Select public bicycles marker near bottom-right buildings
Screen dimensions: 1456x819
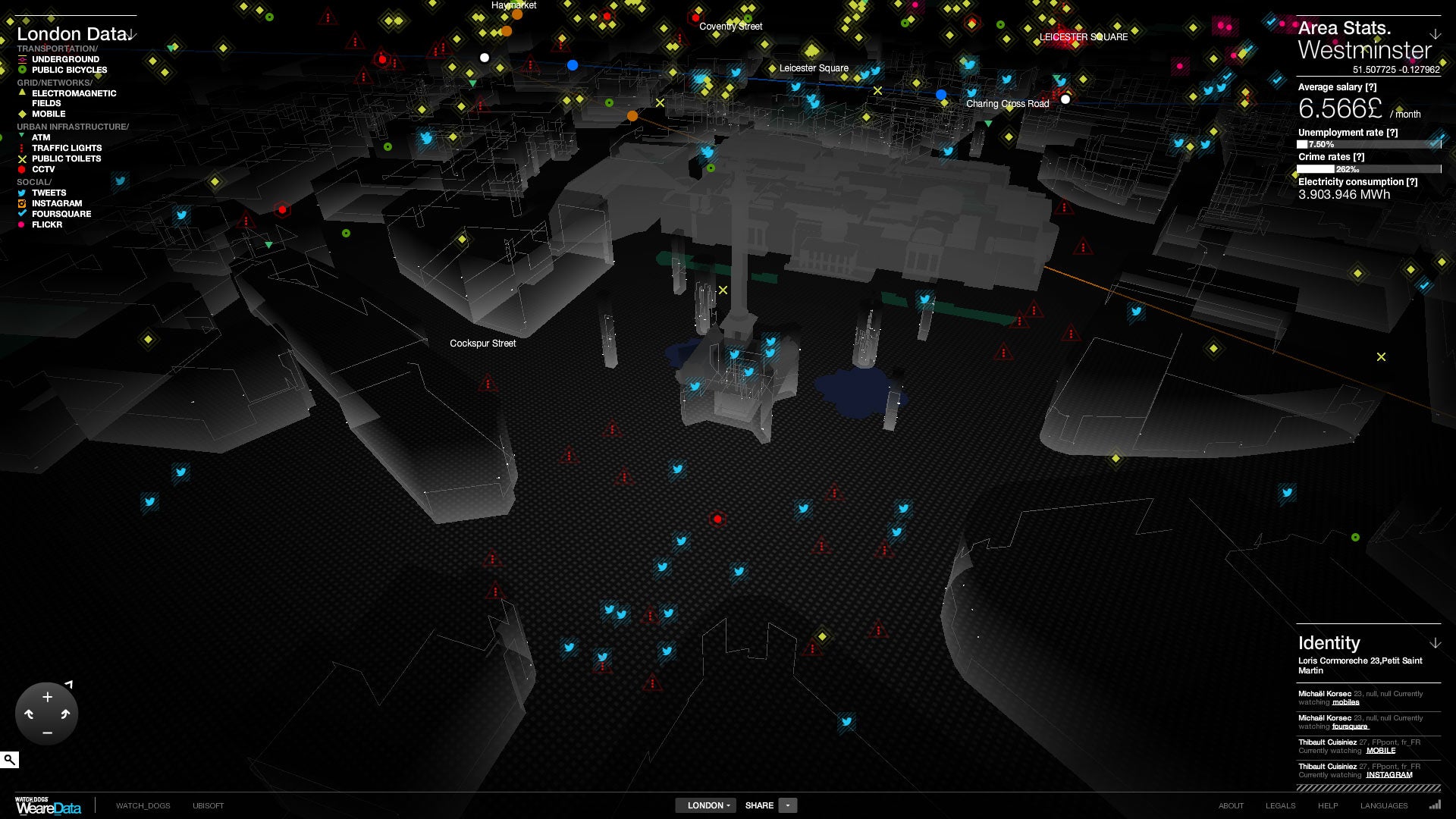coord(1355,538)
